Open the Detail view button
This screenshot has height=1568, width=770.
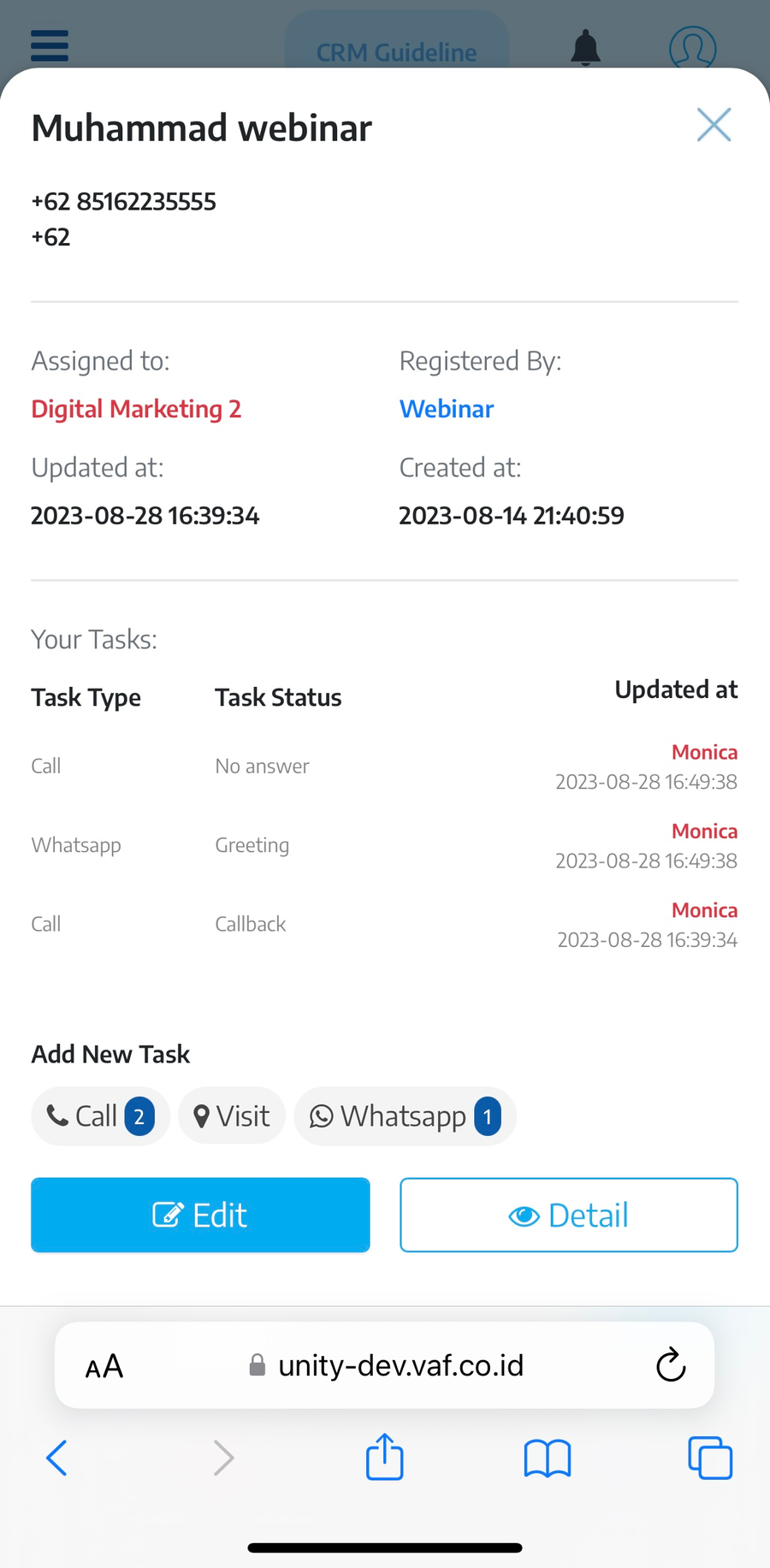568,1215
